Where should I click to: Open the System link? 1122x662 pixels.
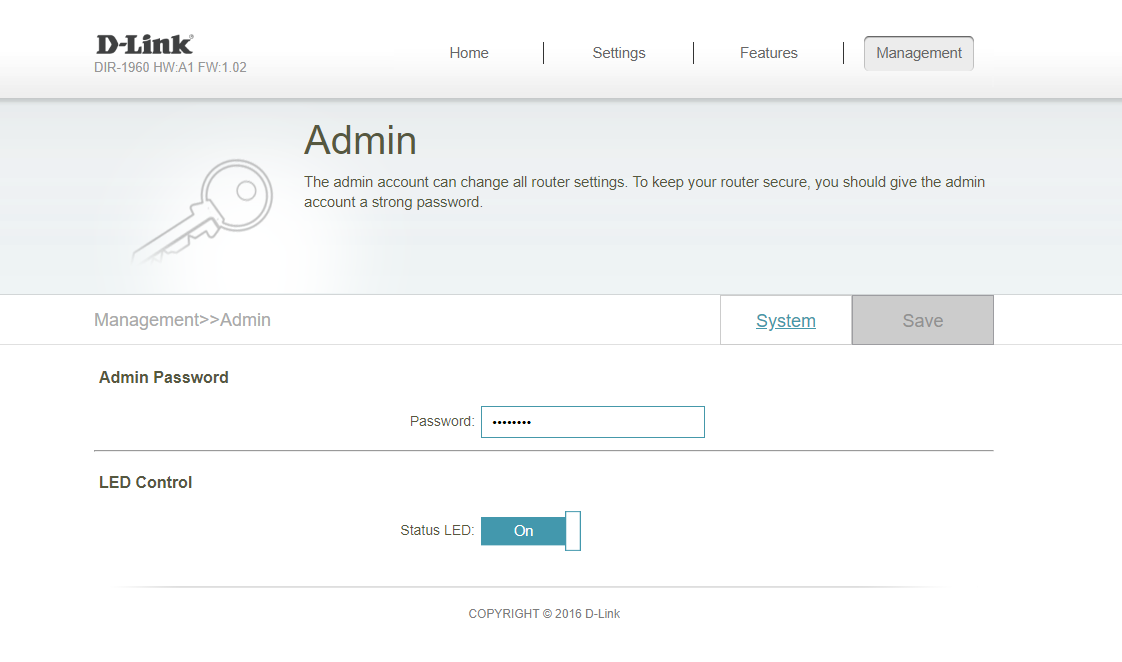pyautogui.click(x=786, y=321)
